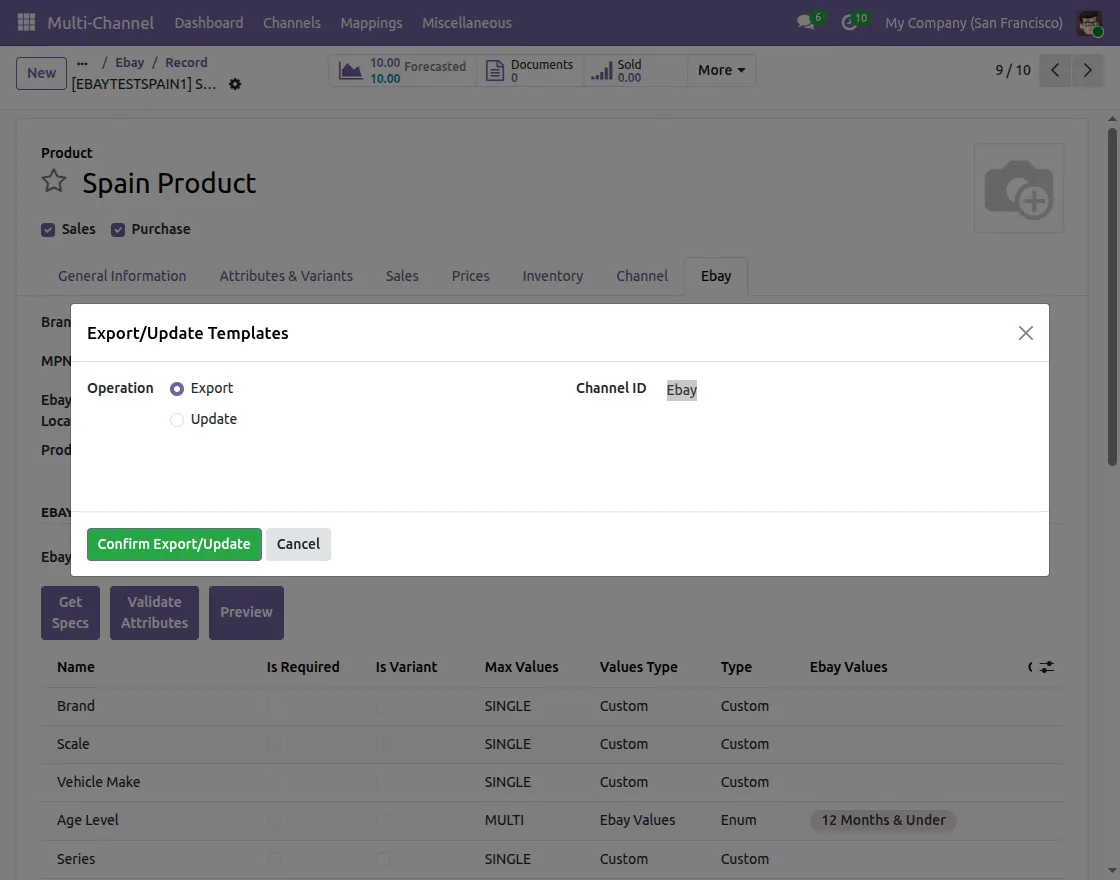Click the gear actions icon beside record name
1120x880 pixels.
point(234,84)
